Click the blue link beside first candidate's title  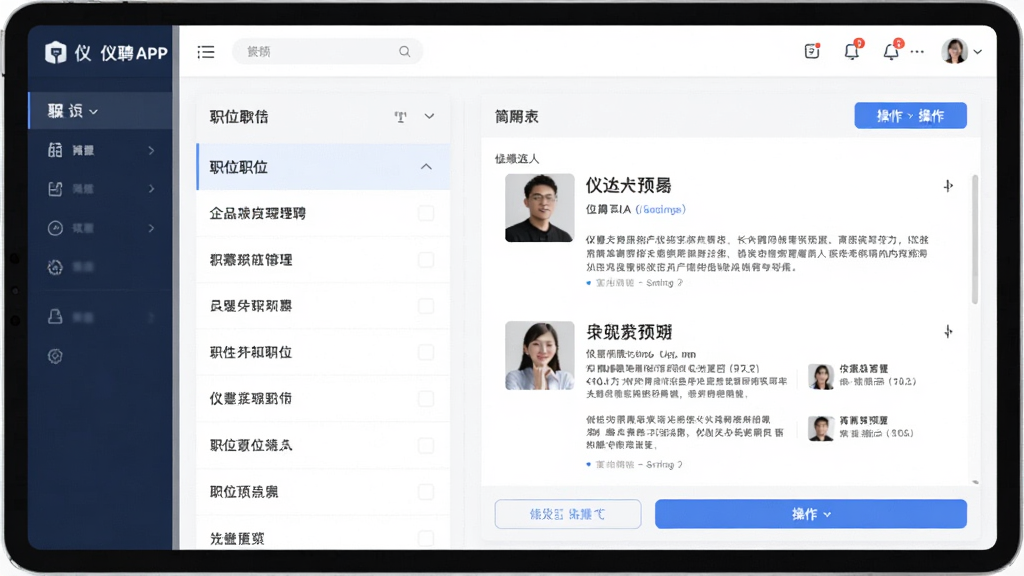660,210
